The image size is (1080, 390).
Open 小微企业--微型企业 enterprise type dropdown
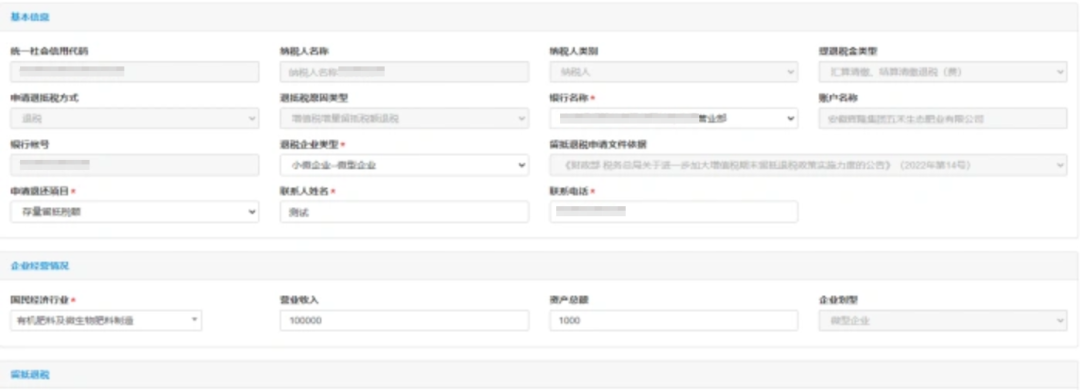pyautogui.click(x=404, y=165)
